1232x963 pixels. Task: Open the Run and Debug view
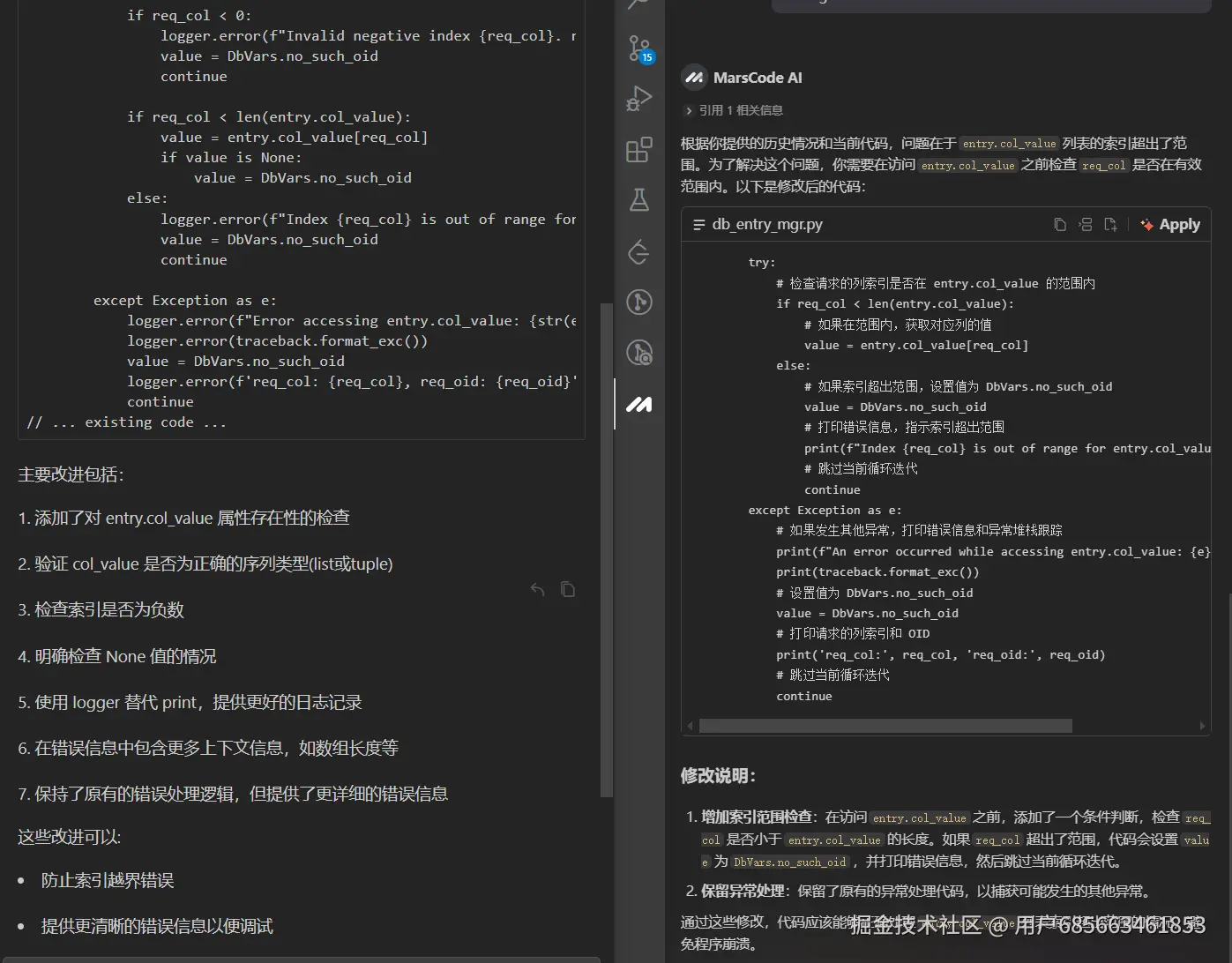(x=639, y=98)
